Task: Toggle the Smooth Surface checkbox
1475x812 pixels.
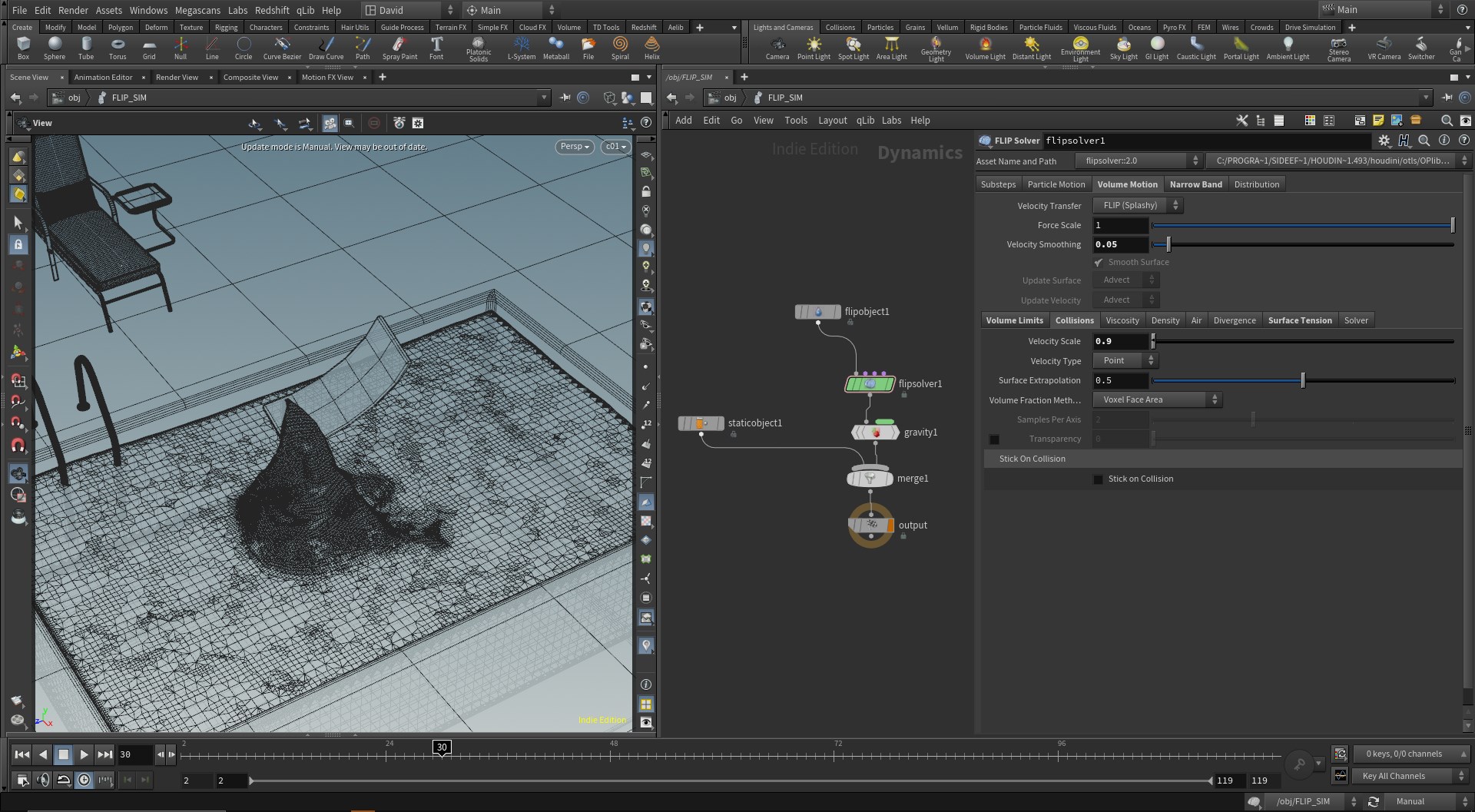Action: click(1098, 263)
